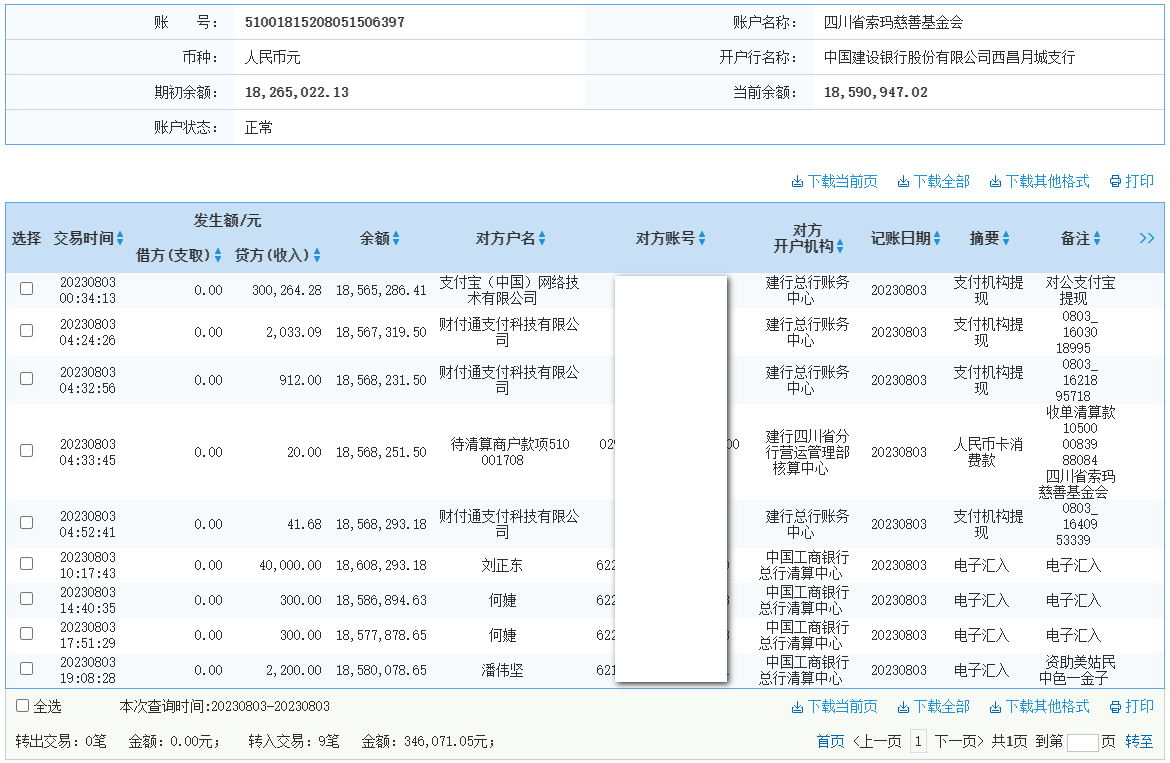The height and width of the screenshot is (763, 1170).
Task: Sort 对方账号 column arrows
Action: pos(701,239)
